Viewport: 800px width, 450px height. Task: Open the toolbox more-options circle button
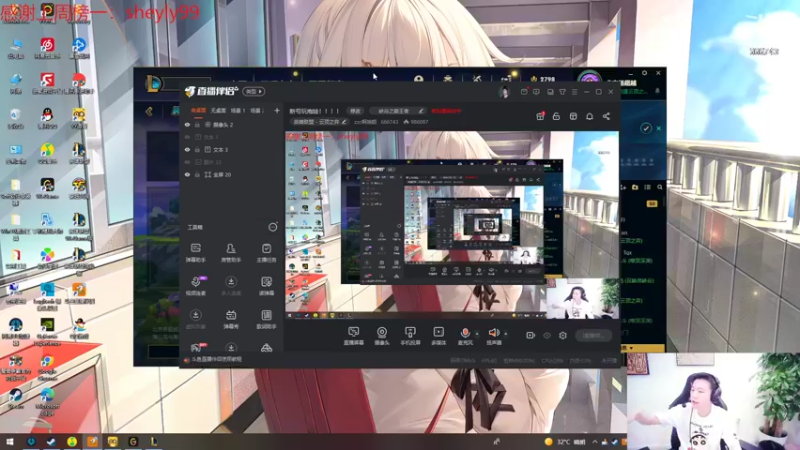273,227
